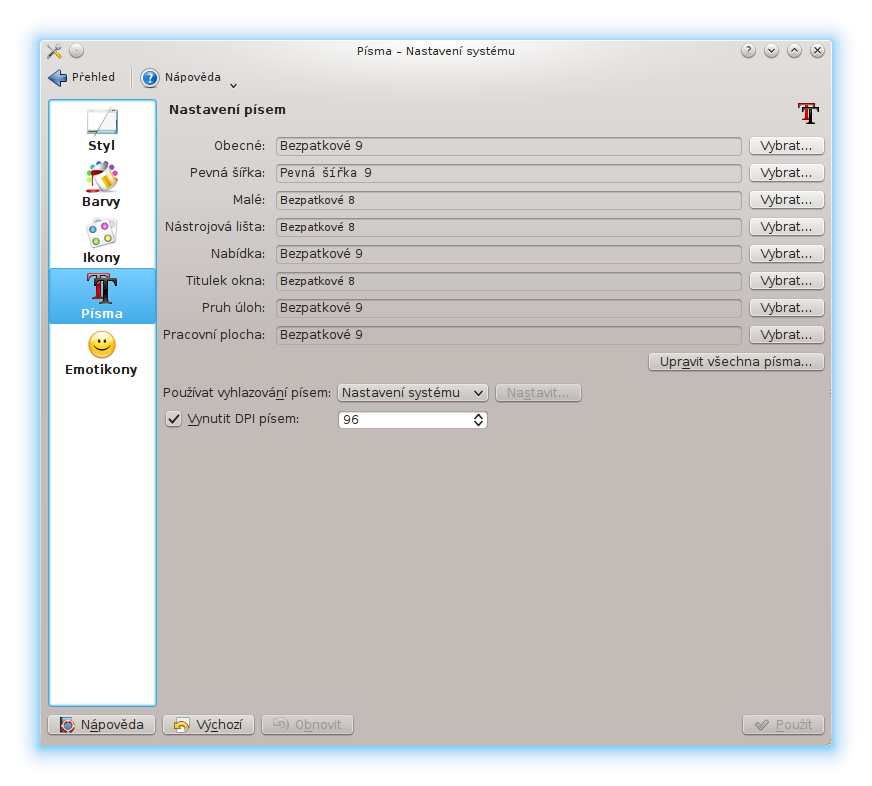Choose font for Malé via Vybrat
Image resolution: width=872 pixels, height=786 pixels.
[x=786, y=200]
